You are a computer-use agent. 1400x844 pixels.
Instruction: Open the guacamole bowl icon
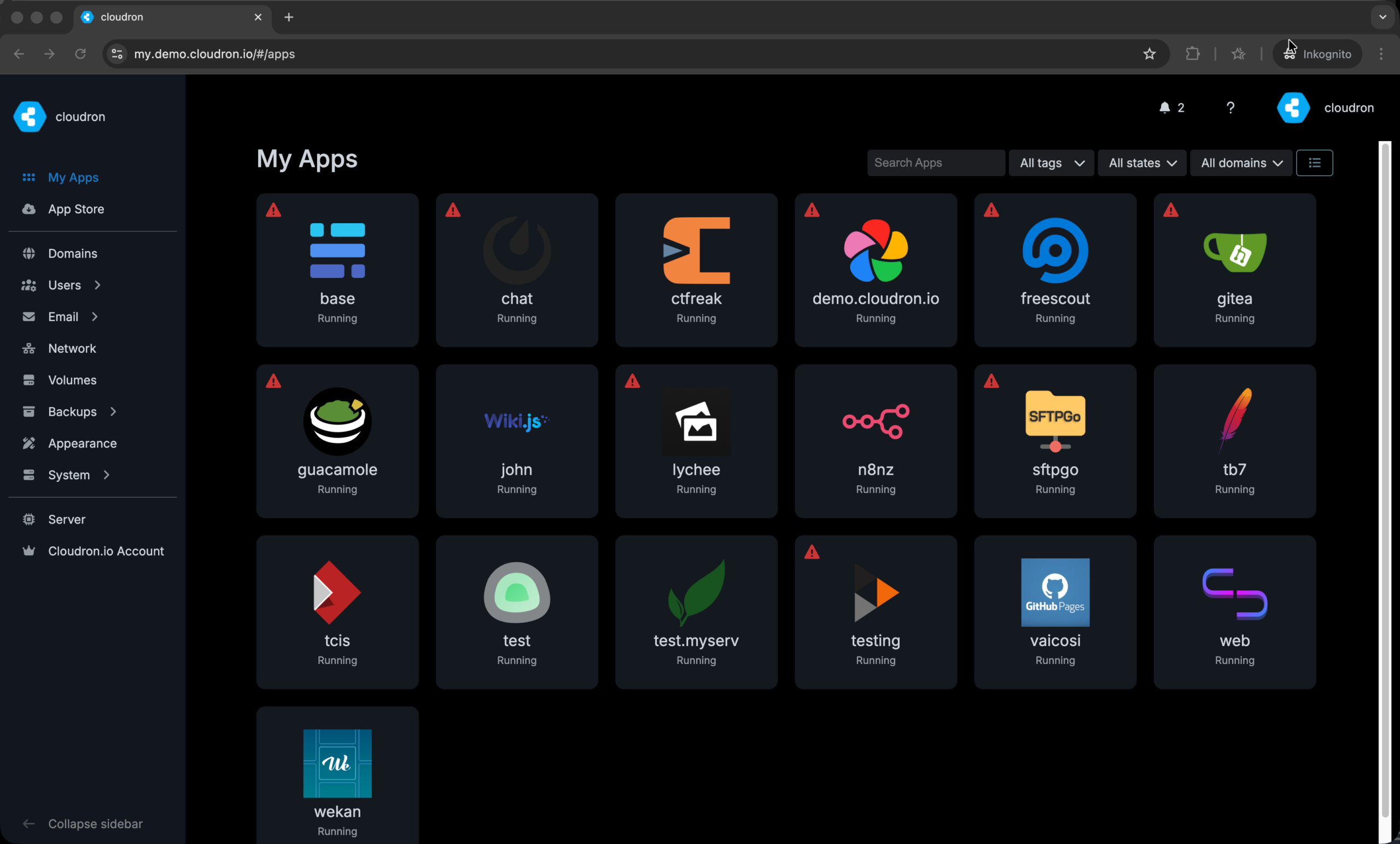(337, 421)
